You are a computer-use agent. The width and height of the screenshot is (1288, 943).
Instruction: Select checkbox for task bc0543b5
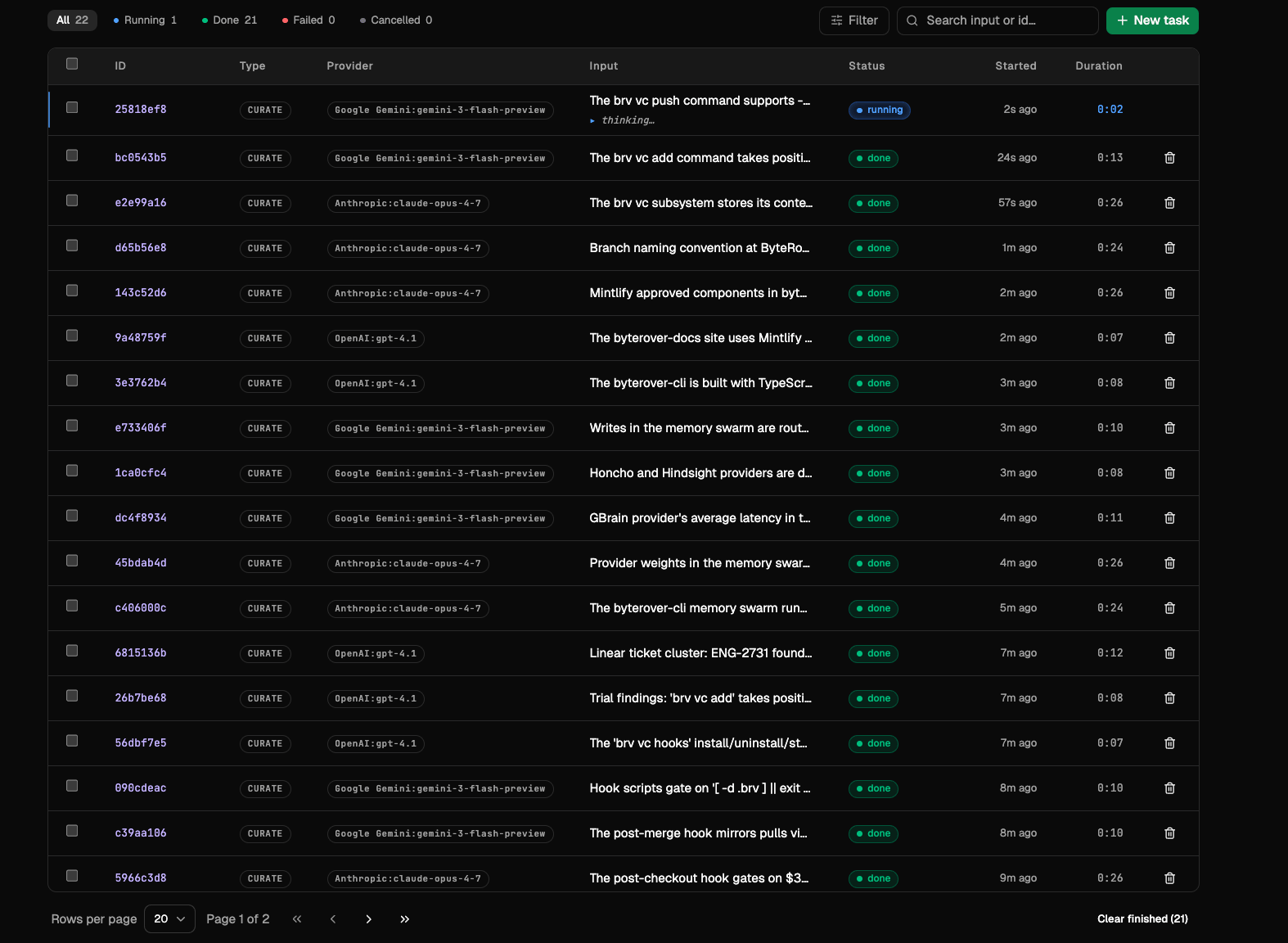[72, 156]
